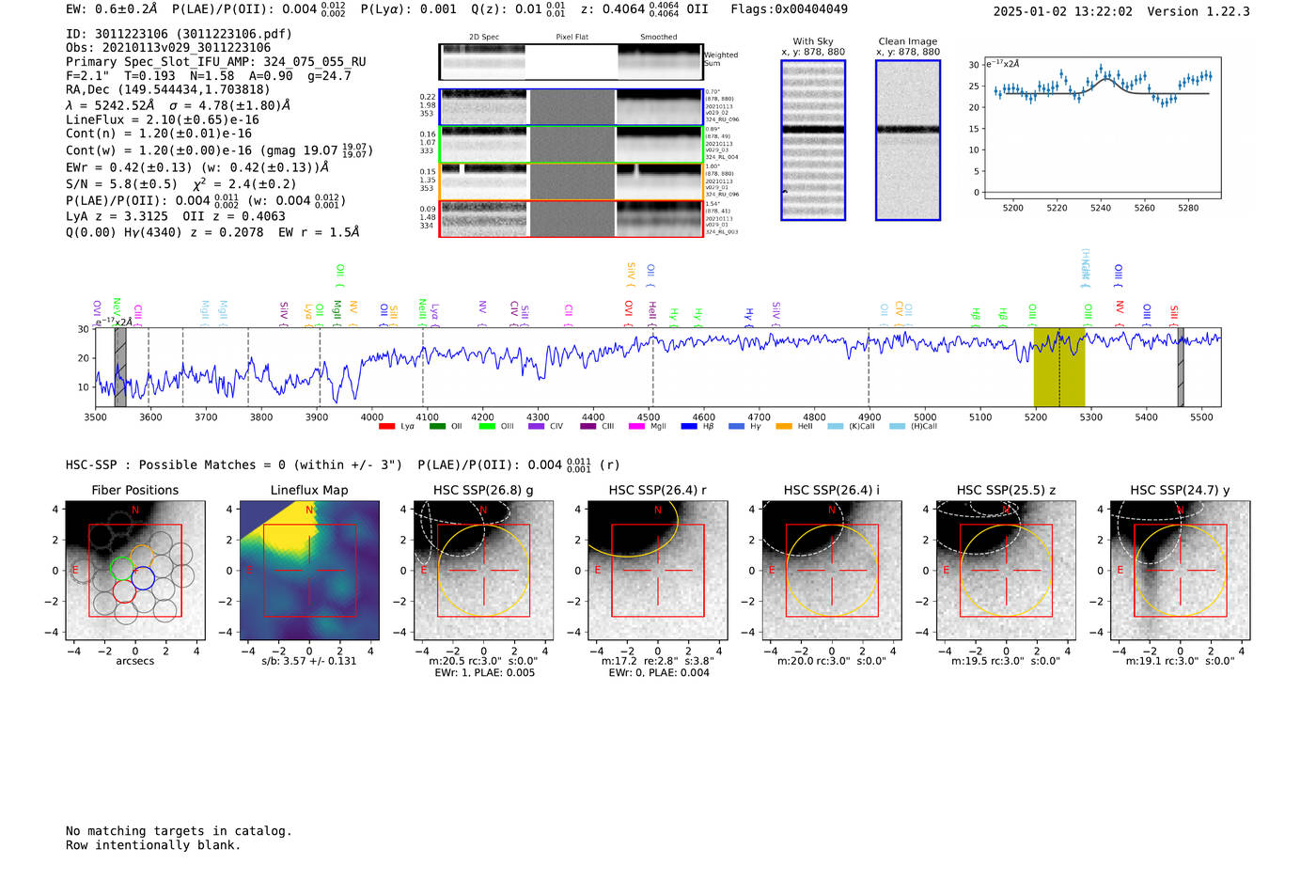Open the Fiber Positions cutout
This screenshot has width=1316, height=896.
click(x=134, y=571)
